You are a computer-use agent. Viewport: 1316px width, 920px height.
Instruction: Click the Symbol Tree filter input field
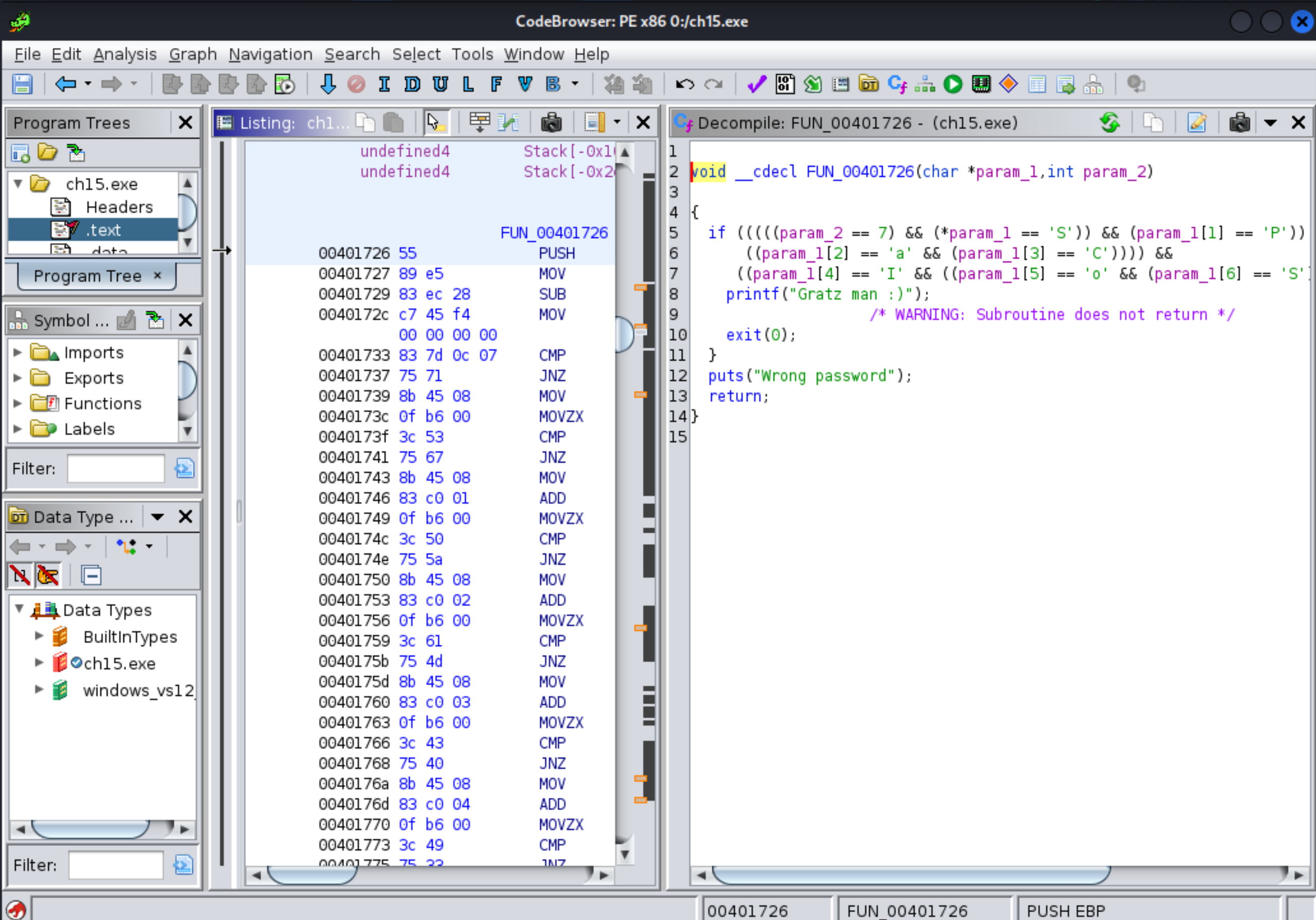coord(116,469)
